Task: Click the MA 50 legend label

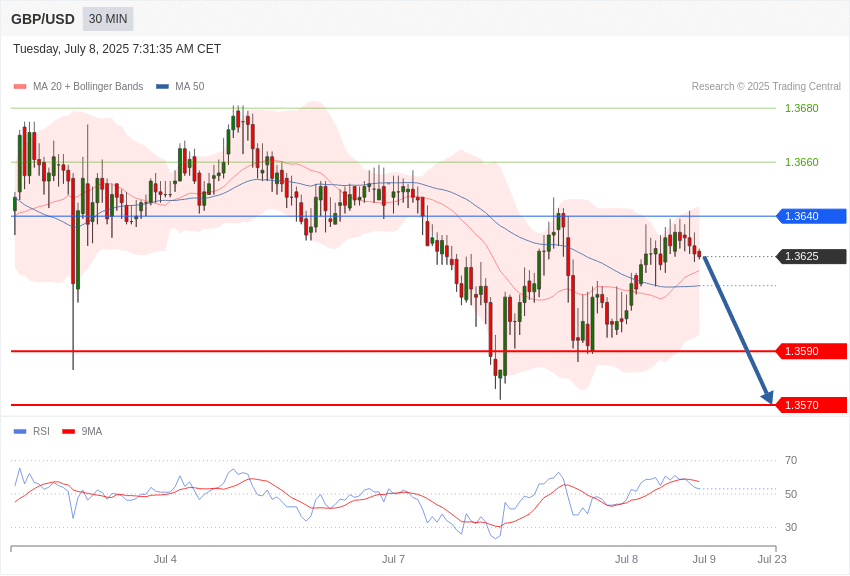Action: pos(190,87)
